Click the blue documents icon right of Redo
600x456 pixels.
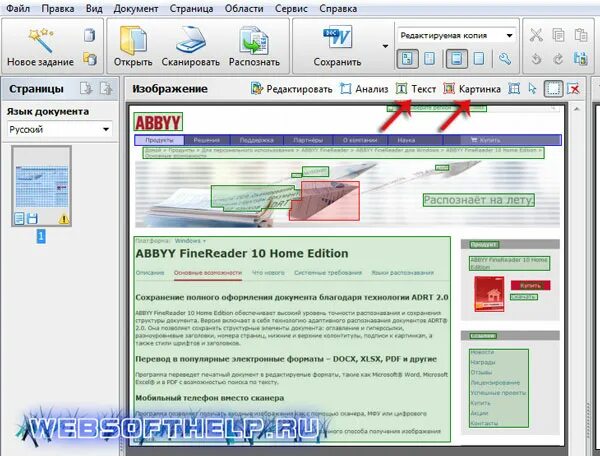580,59
